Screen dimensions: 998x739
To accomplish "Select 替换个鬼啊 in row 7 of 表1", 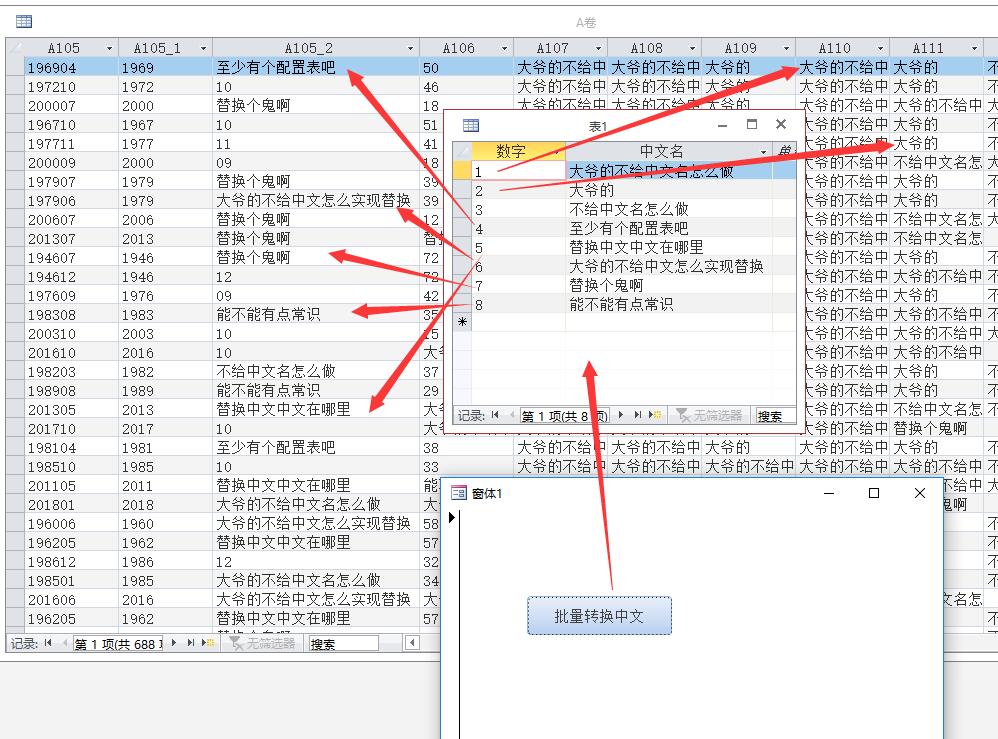I will click(x=669, y=285).
